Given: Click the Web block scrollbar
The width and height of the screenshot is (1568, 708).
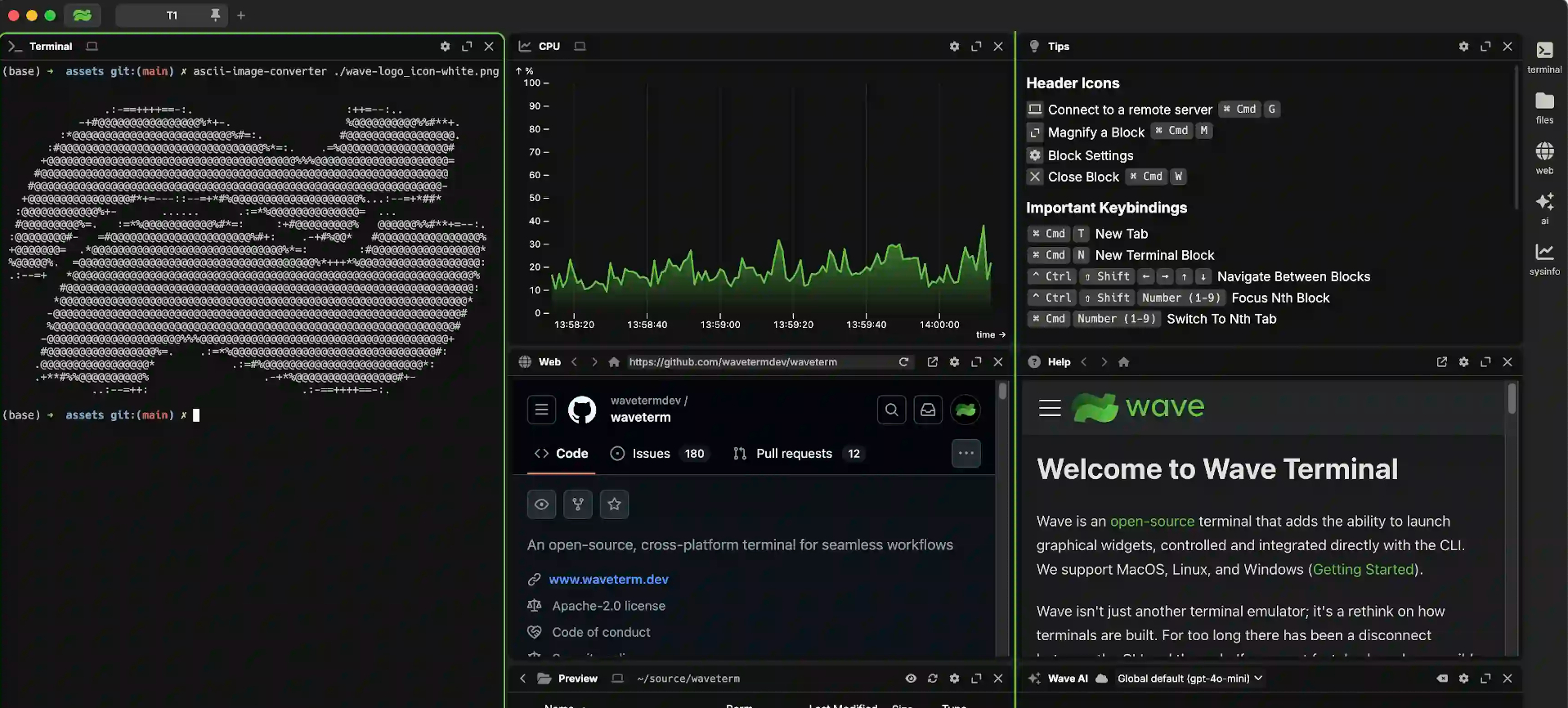Looking at the screenshot, I should point(1002,393).
